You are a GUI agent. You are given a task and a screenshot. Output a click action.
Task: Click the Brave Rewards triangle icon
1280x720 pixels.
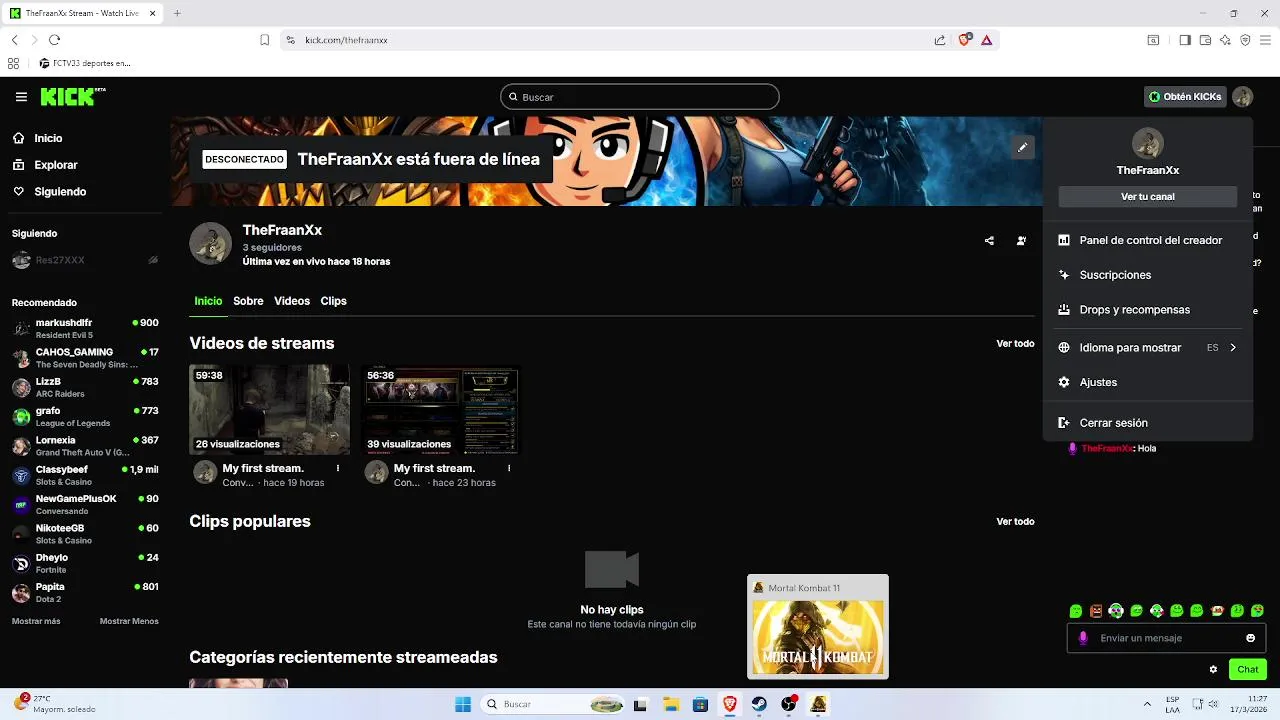986,40
